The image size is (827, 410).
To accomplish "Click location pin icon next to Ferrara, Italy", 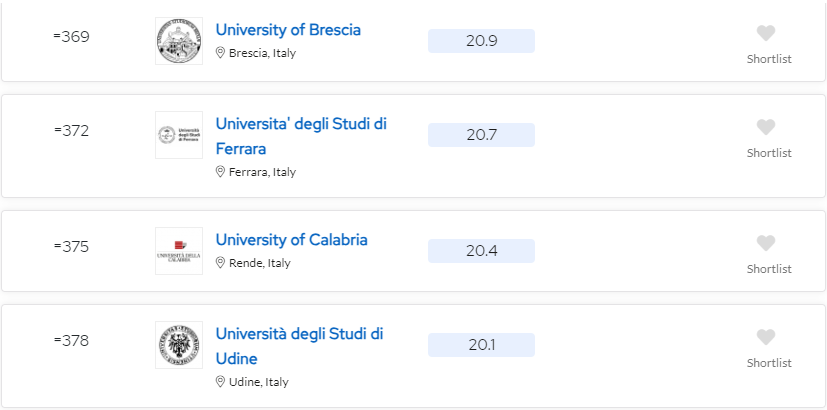I will [220, 172].
